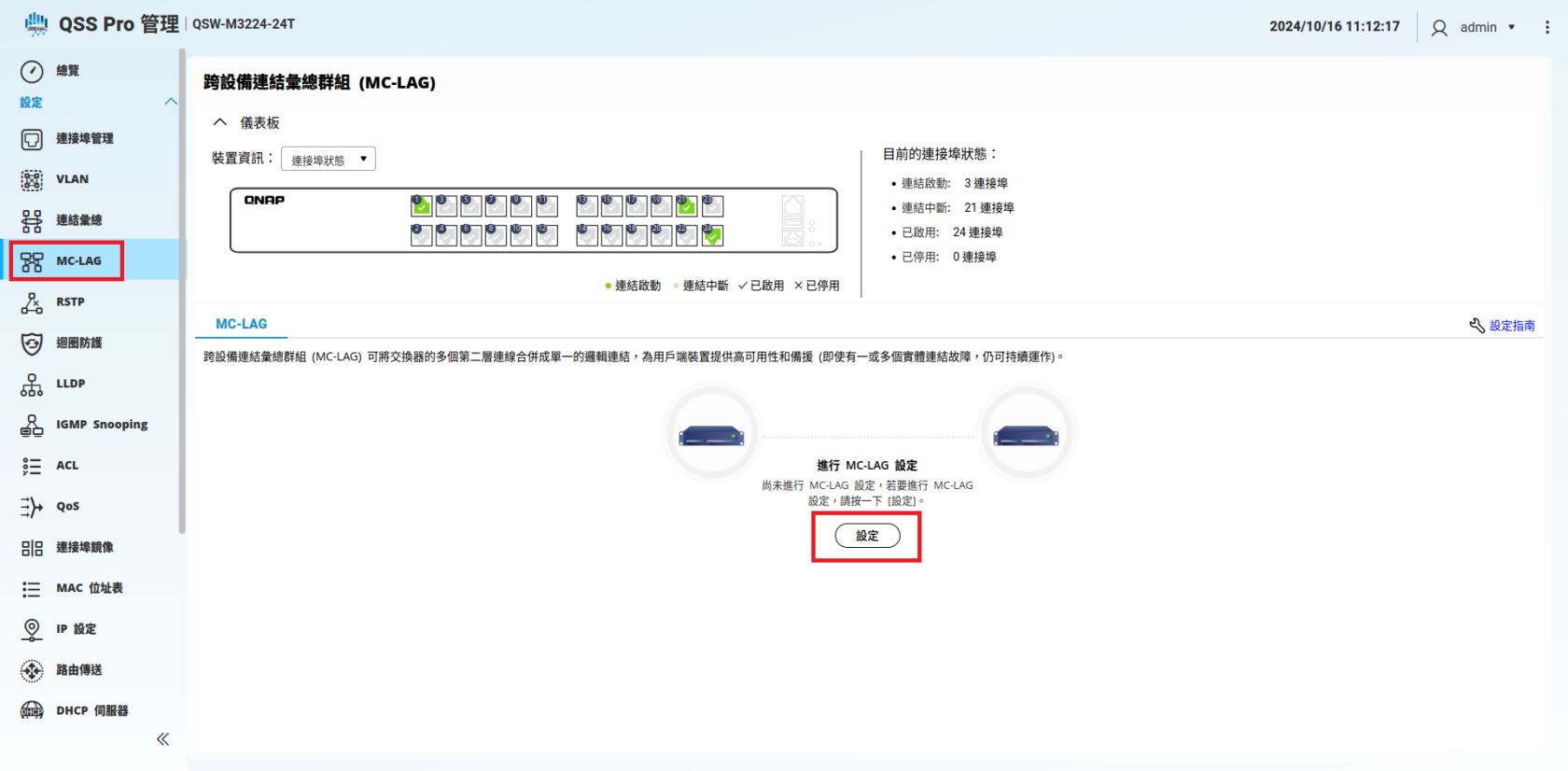Image resolution: width=1568 pixels, height=771 pixels.
Task: Click port 12 on the switch panel
Action: pyautogui.click(x=547, y=235)
